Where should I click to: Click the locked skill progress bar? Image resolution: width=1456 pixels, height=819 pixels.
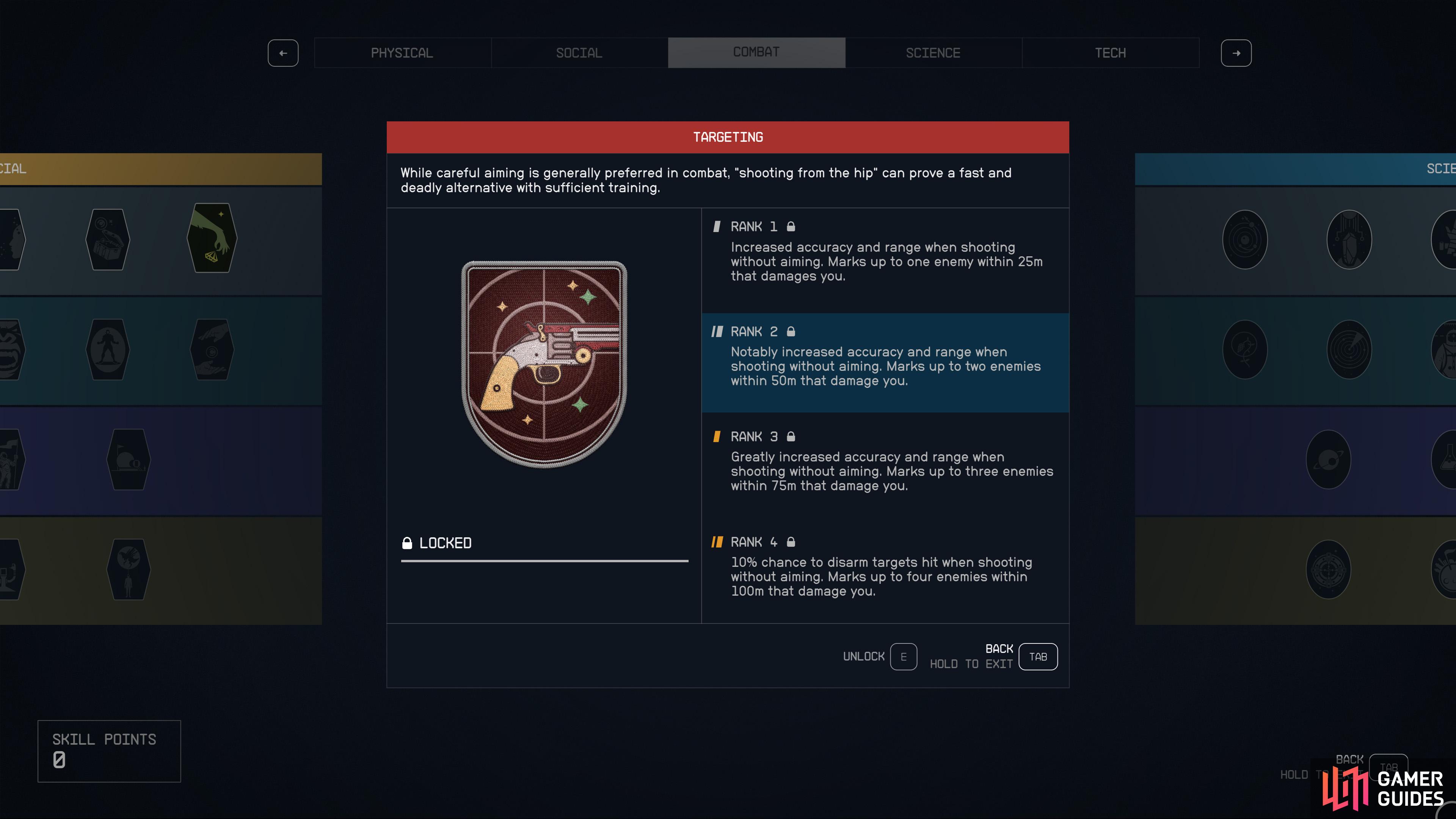[544, 561]
